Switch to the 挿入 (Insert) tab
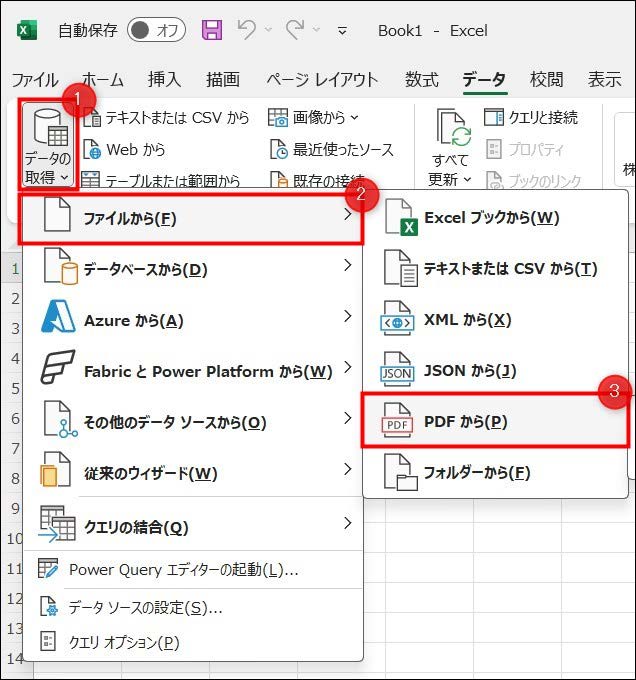Viewport: 636px width, 680px height. (164, 80)
